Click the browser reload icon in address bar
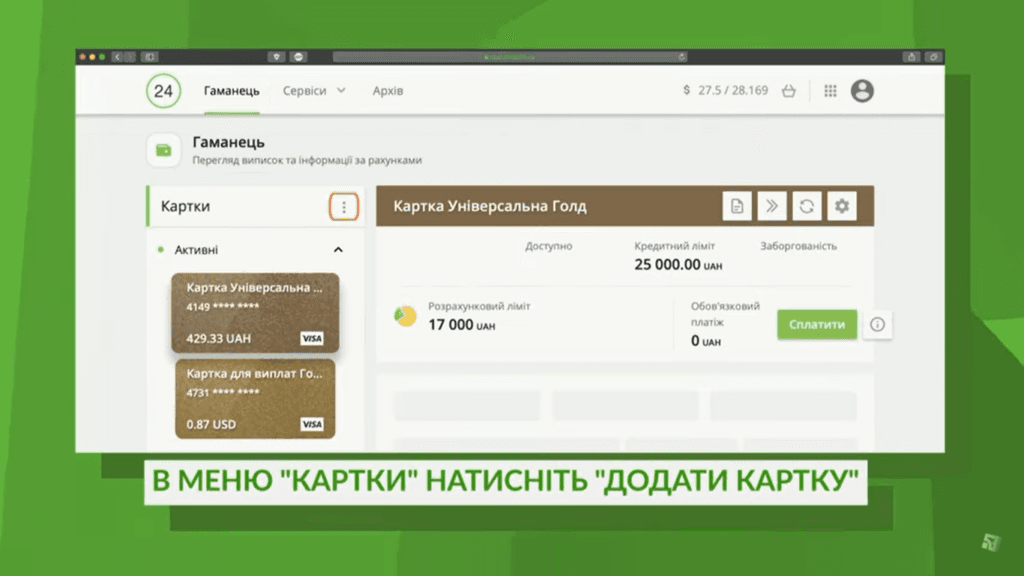 coord(681,57)
